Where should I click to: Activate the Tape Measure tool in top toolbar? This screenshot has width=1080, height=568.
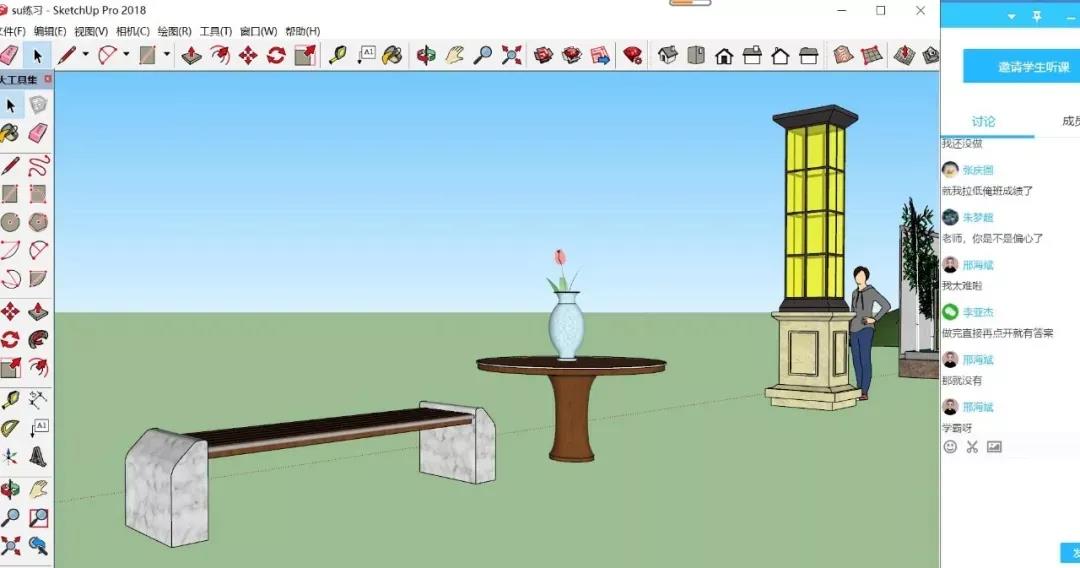click(x=337, y=55)
